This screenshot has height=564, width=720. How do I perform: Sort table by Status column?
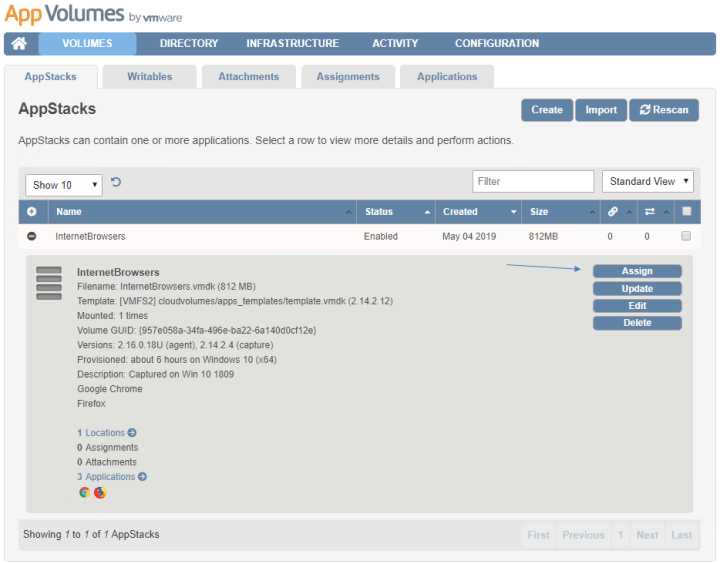click(396, 212)
